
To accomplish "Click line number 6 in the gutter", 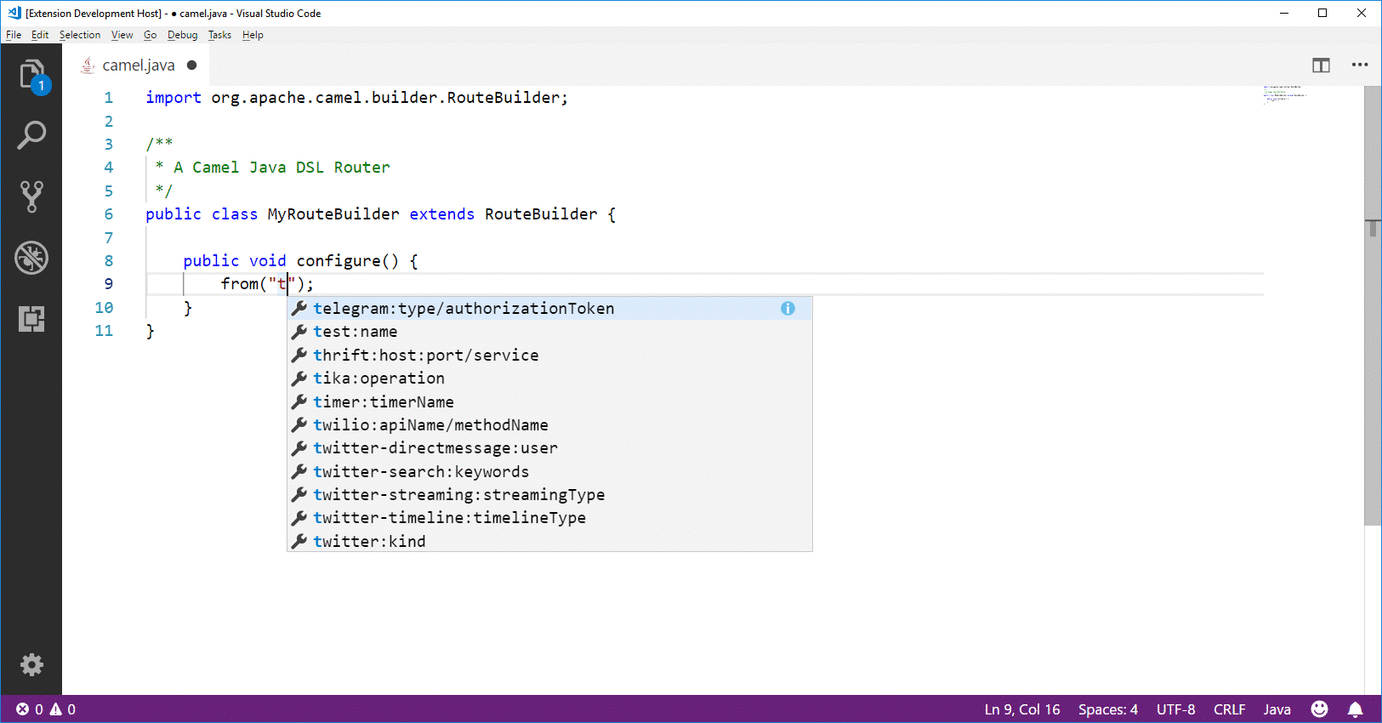I will tap(108, 214).
